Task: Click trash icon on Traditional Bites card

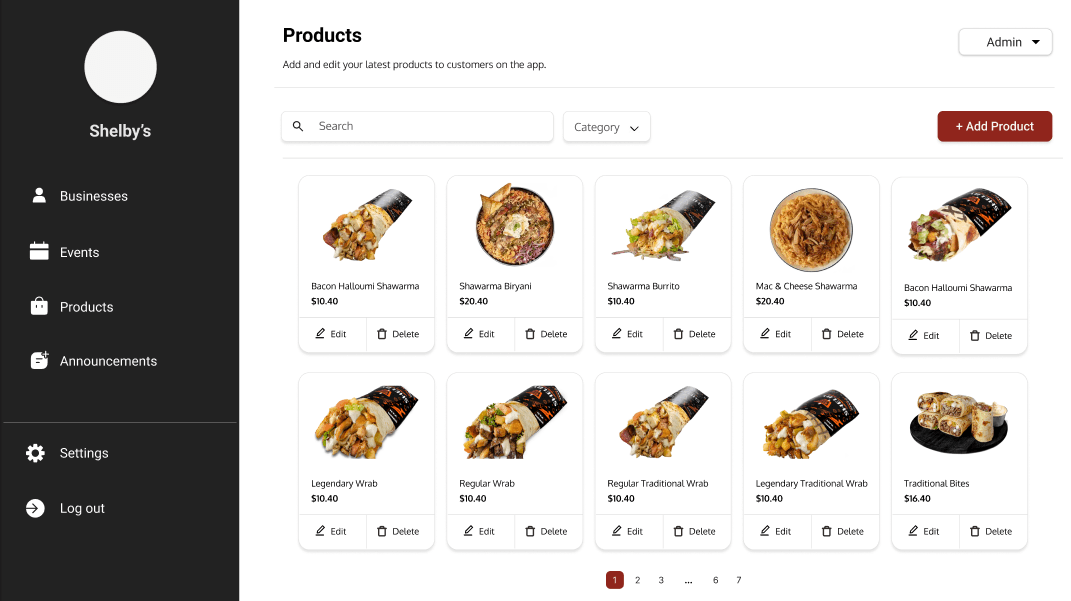Action: point(974,531)
